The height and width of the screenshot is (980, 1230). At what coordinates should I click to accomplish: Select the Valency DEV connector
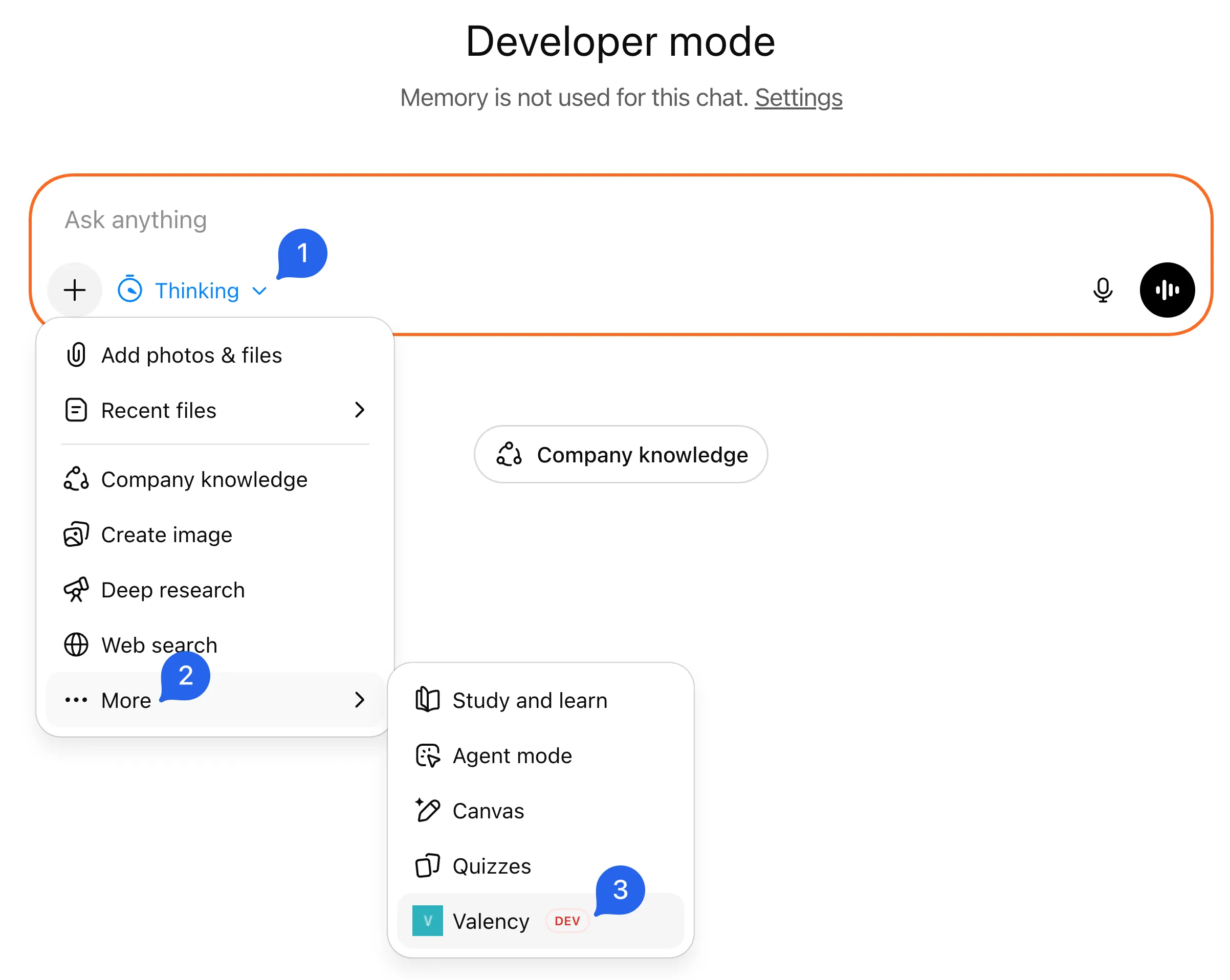point(492,920)
